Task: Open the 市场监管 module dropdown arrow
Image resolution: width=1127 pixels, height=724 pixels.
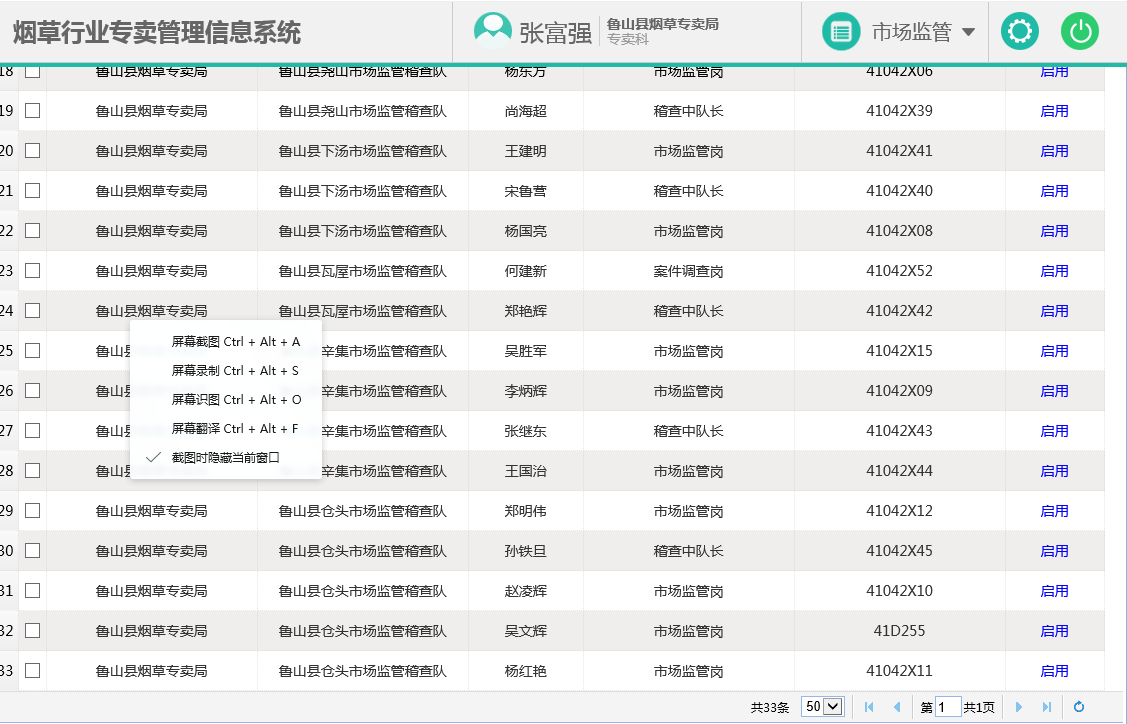Action: coord(968,32)
